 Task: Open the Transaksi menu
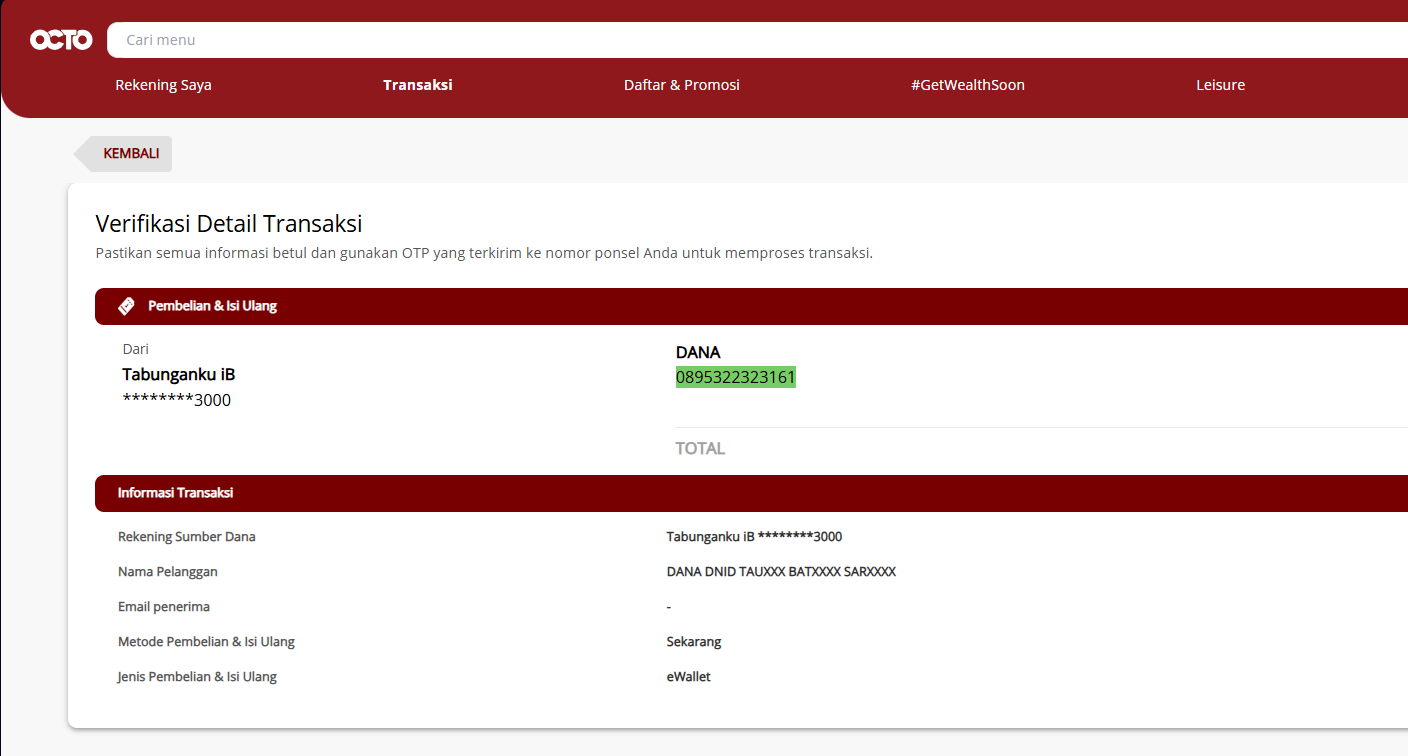pyautogui.click(x=418, y=85)
